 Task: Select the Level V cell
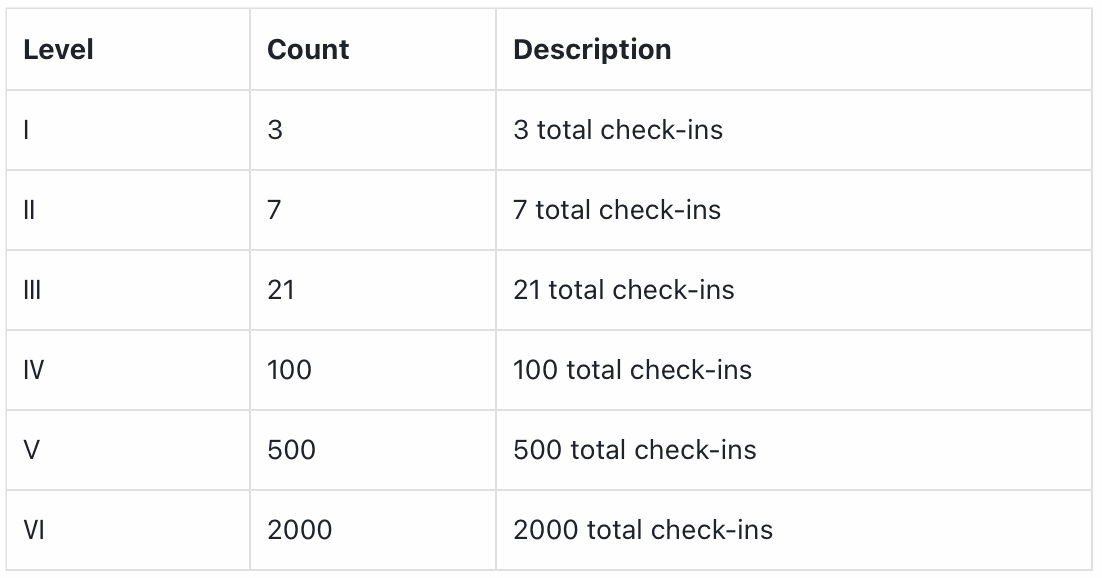click(32, 450)
